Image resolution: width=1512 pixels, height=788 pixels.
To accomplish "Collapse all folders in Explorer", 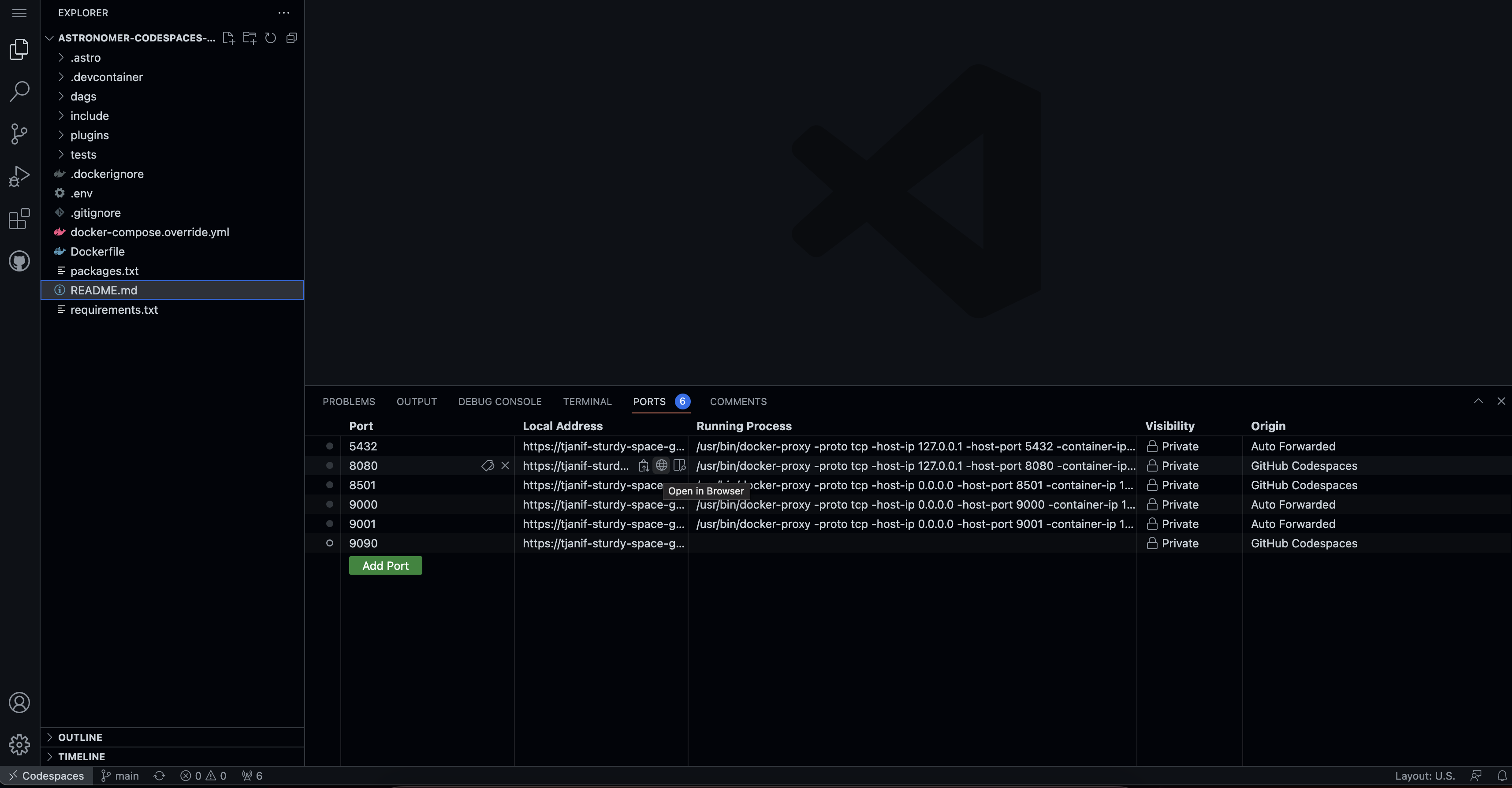I will [x=292, y=38].
